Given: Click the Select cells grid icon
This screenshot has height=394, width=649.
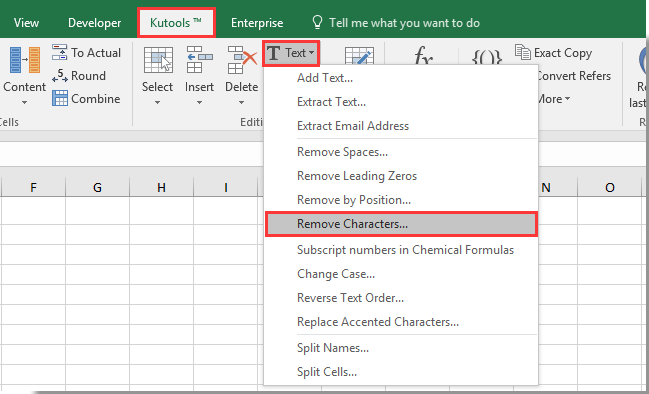Looking at the screenshot, I should pos(158,60).
